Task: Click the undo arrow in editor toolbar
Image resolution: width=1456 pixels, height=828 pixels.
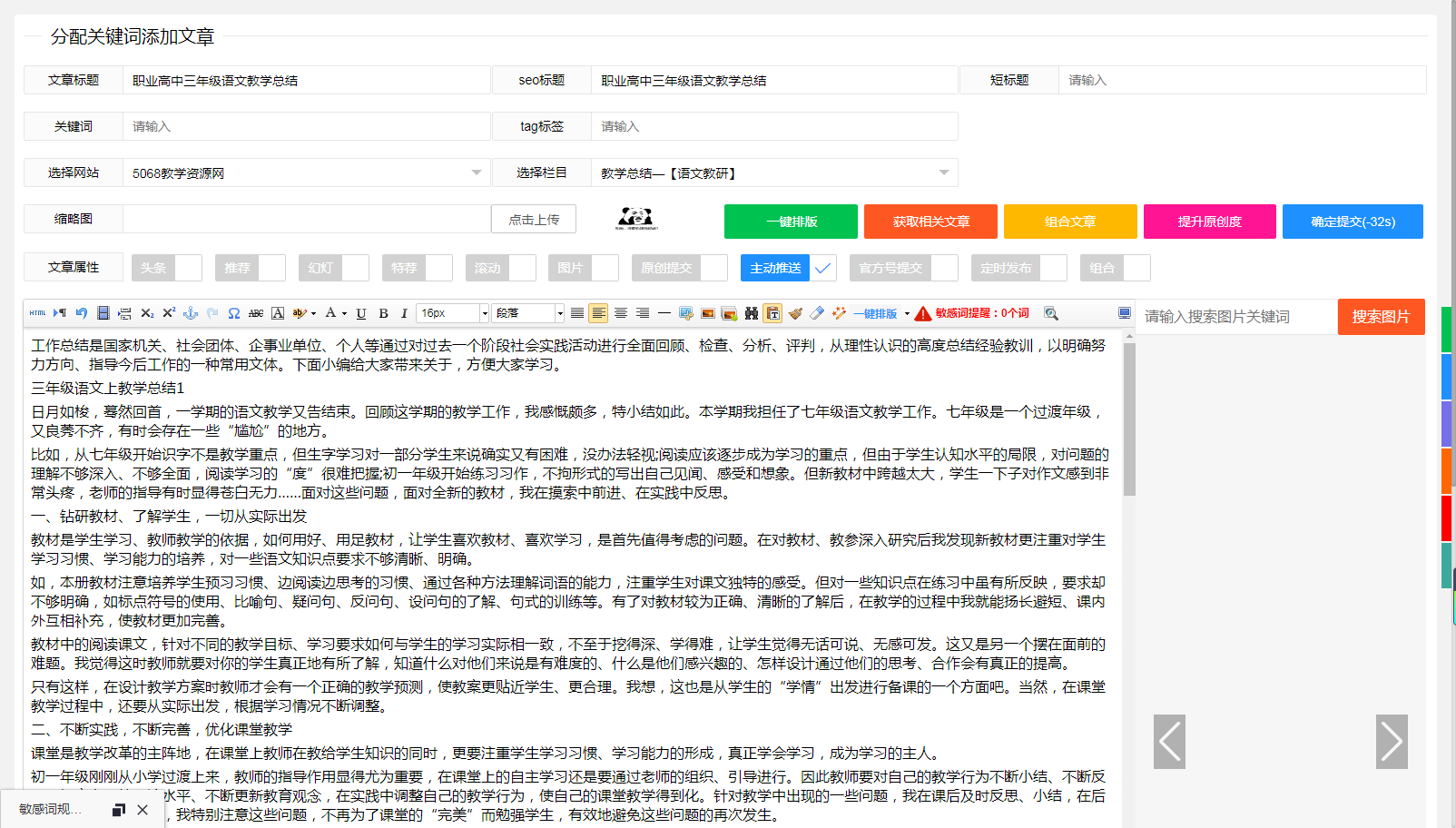Action: pos(82,313)
